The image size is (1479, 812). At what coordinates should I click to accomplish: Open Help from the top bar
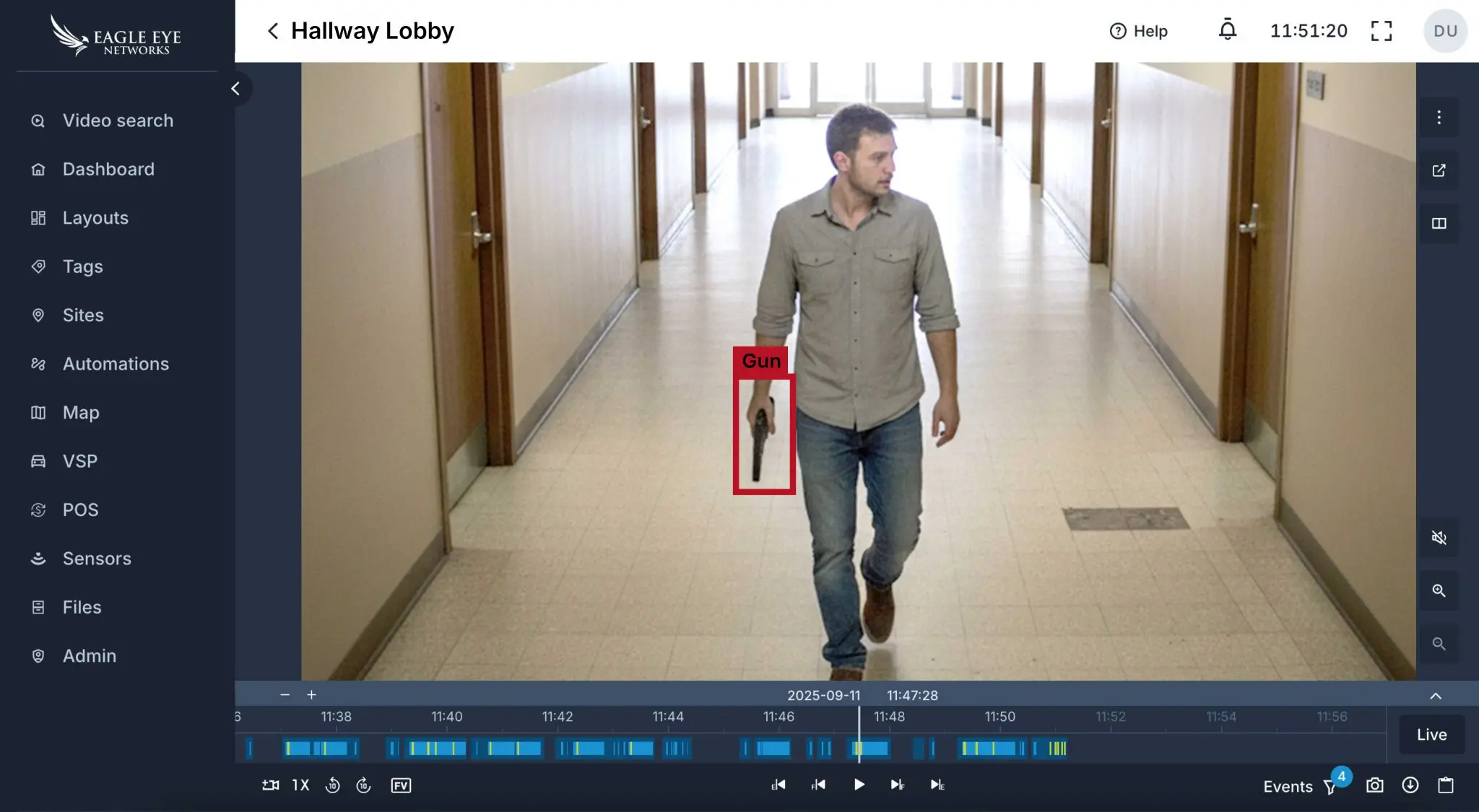[1139, 30]
